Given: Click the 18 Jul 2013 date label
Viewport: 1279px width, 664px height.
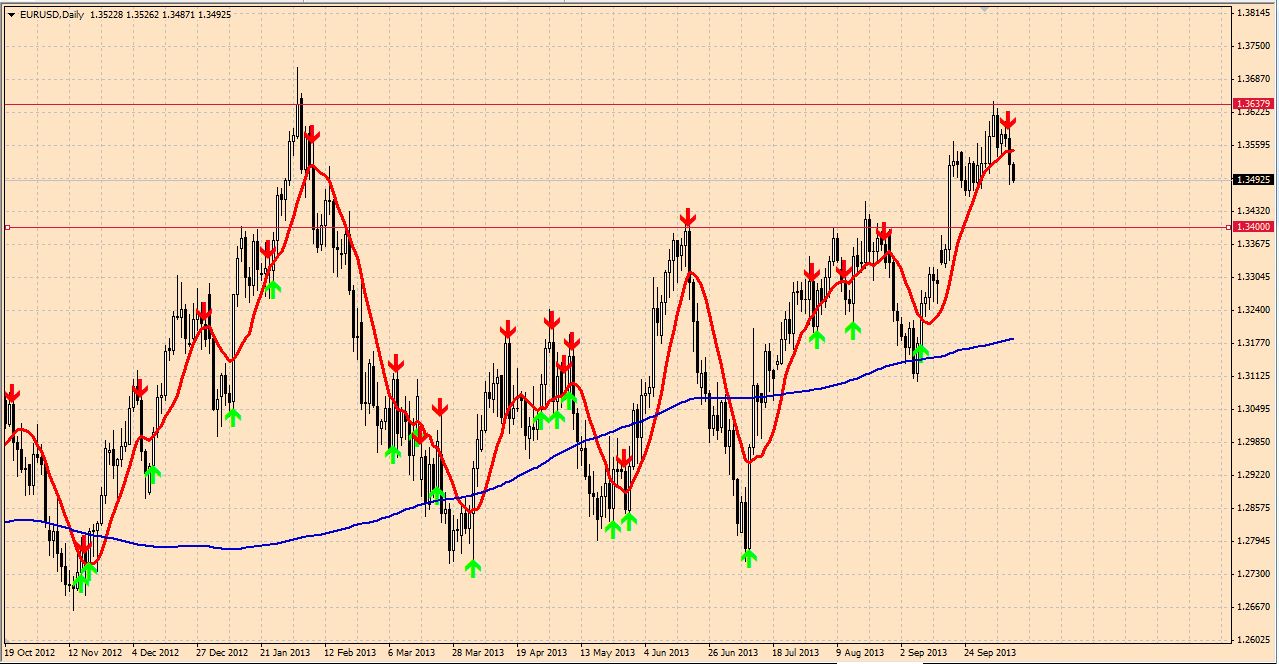Looking at the screenshot, I should pyautogui.click(x=797, y=653).
